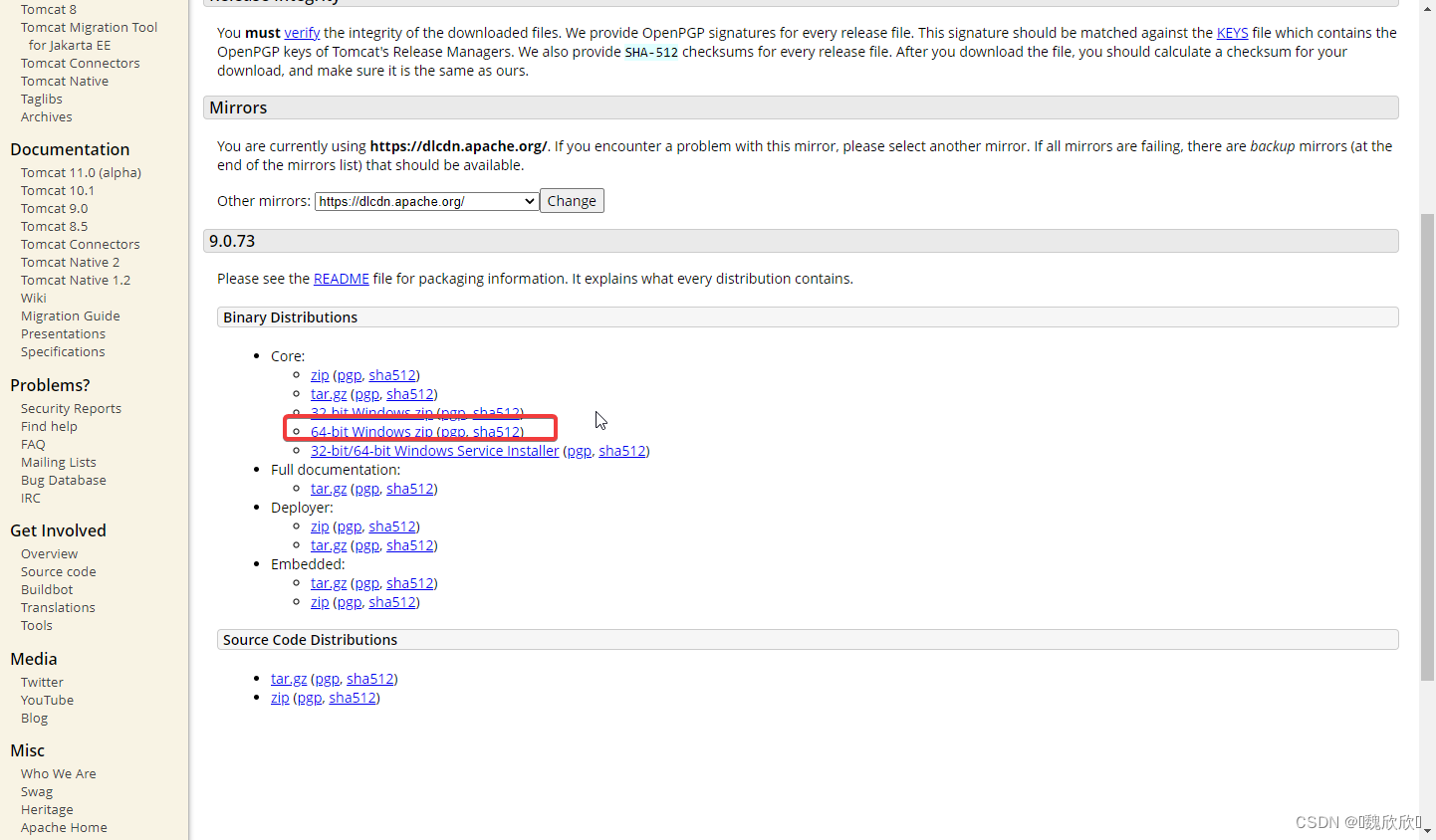The image size is (1436, 840).
Task: Download the 32-bit/64-bit Windows Service Installer
Action: click(x=434, y=451)
